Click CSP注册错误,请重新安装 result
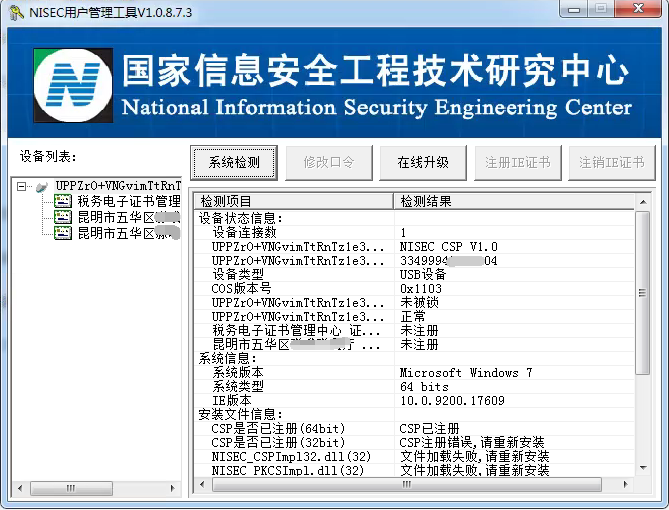This screenshot has width=669, height=510. 472,443
